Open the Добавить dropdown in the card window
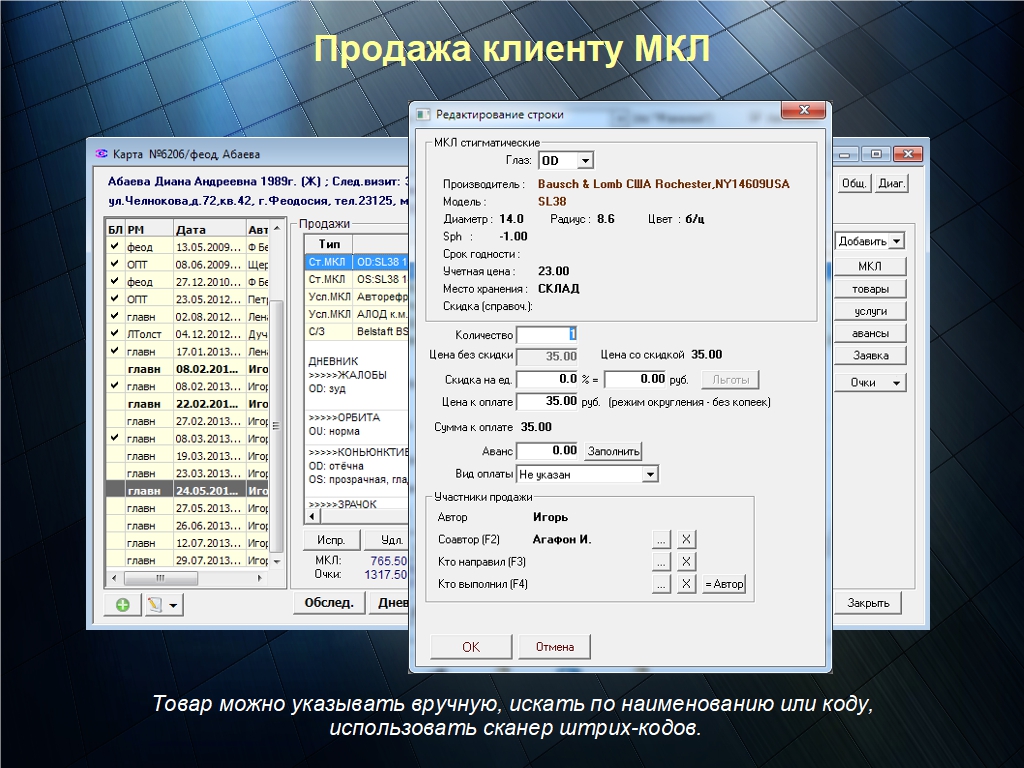The image size is (1024, 768). (x=896, y=241)
